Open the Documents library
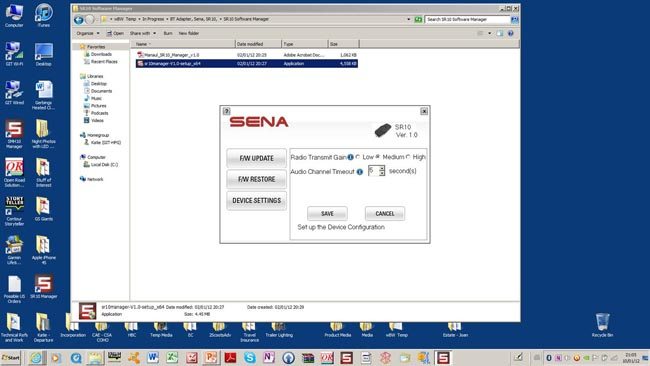This screenshot has width=650, height=366. point(98,91)
